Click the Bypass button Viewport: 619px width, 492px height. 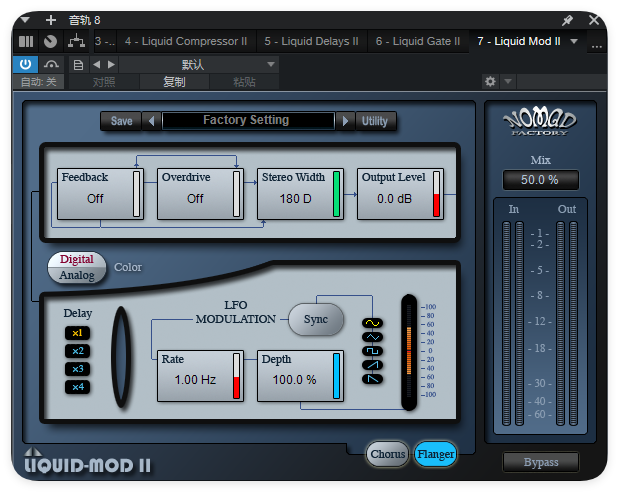pyautogui.click(x=540, y=462)
